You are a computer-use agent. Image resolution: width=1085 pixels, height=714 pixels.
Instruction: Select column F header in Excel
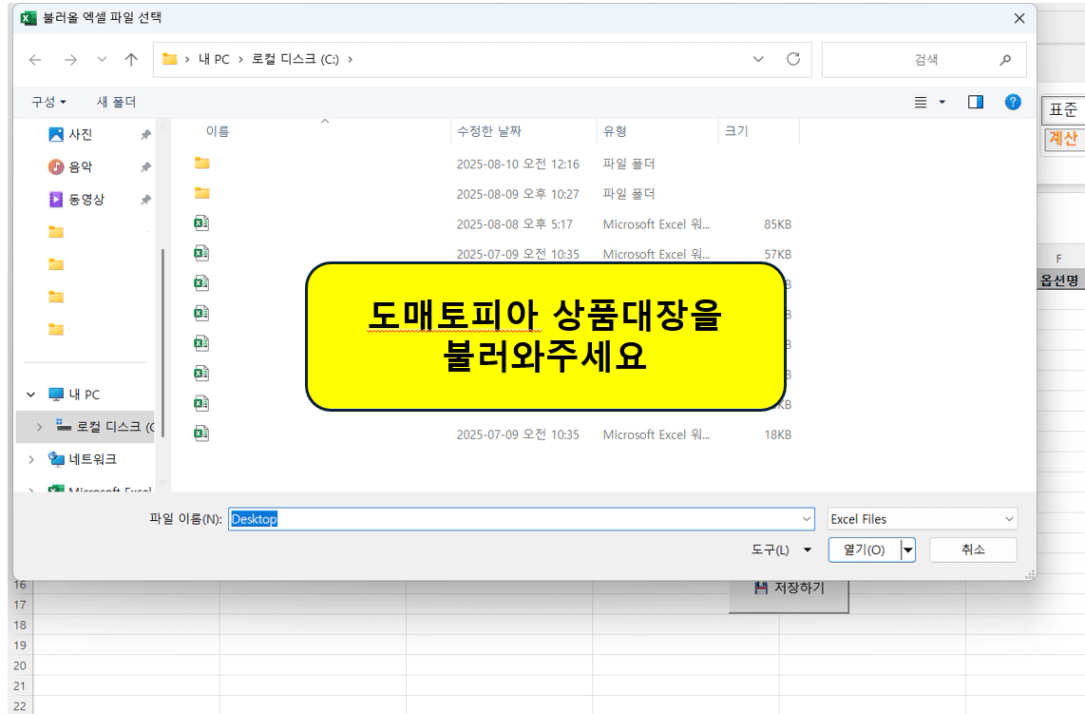point(1059,258)
